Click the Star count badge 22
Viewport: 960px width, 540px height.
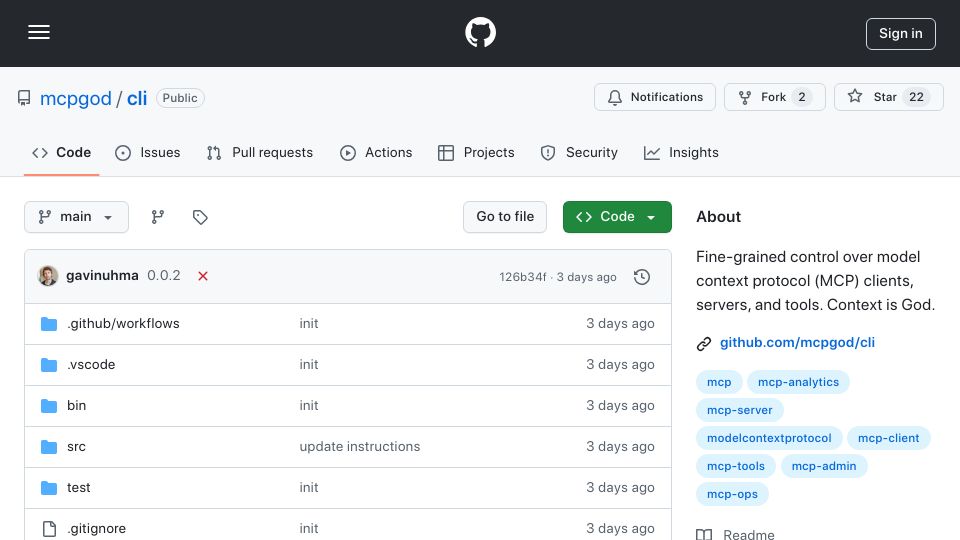coord(916,97)
